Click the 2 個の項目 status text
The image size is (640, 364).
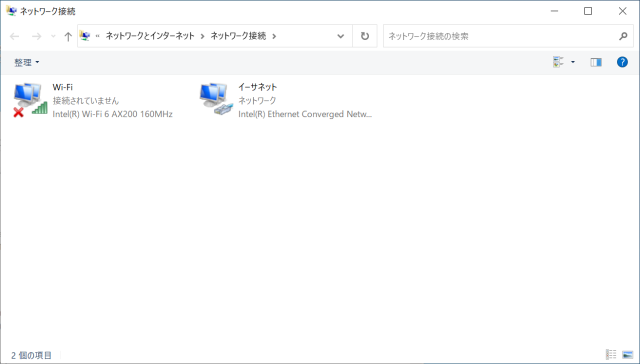click(x=31, y=355)
